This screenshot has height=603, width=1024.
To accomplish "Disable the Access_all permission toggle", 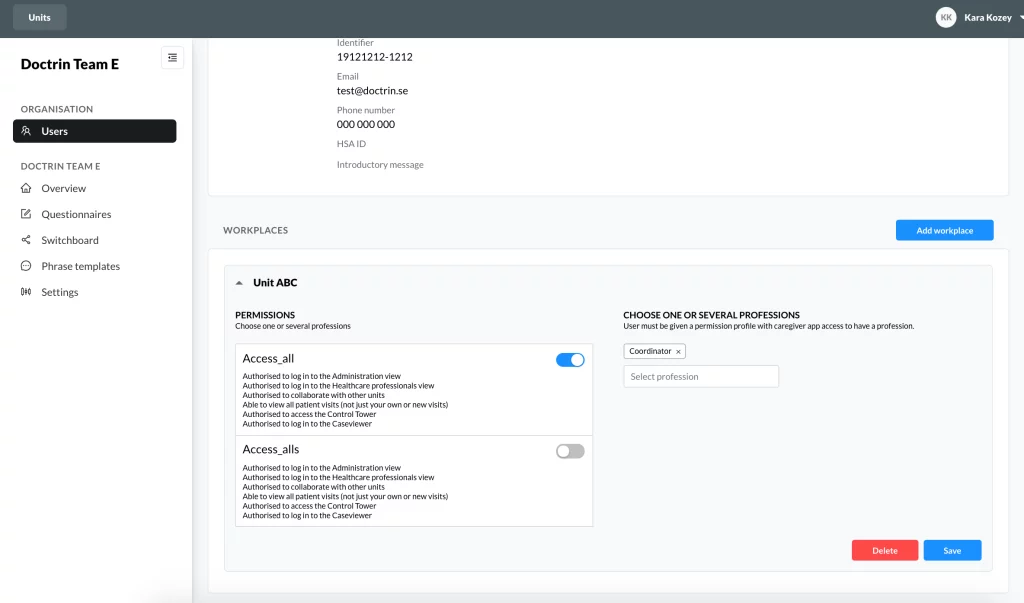I will [570, 360].
